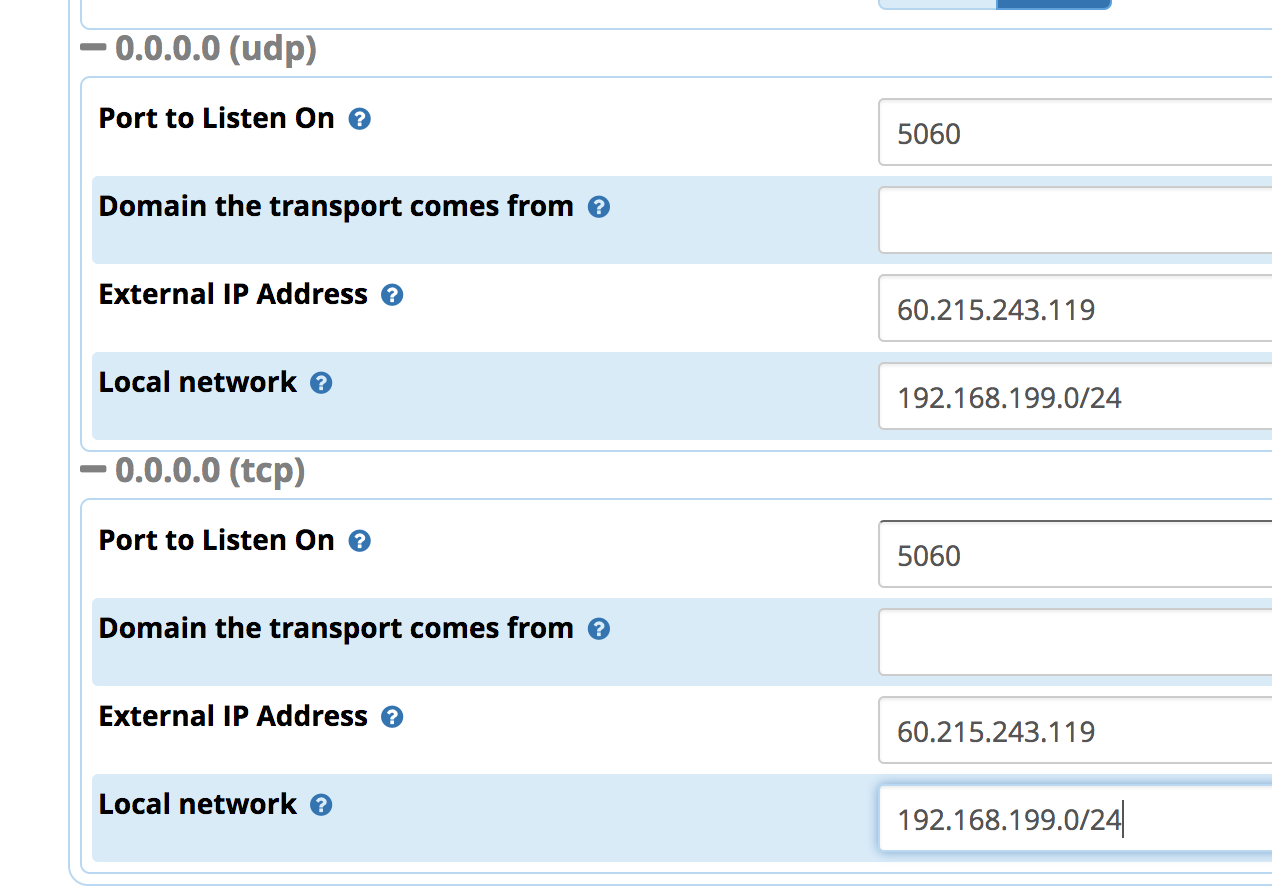
Task: Focus the udp Port to Listen On field
Action: click(1075, 132)
